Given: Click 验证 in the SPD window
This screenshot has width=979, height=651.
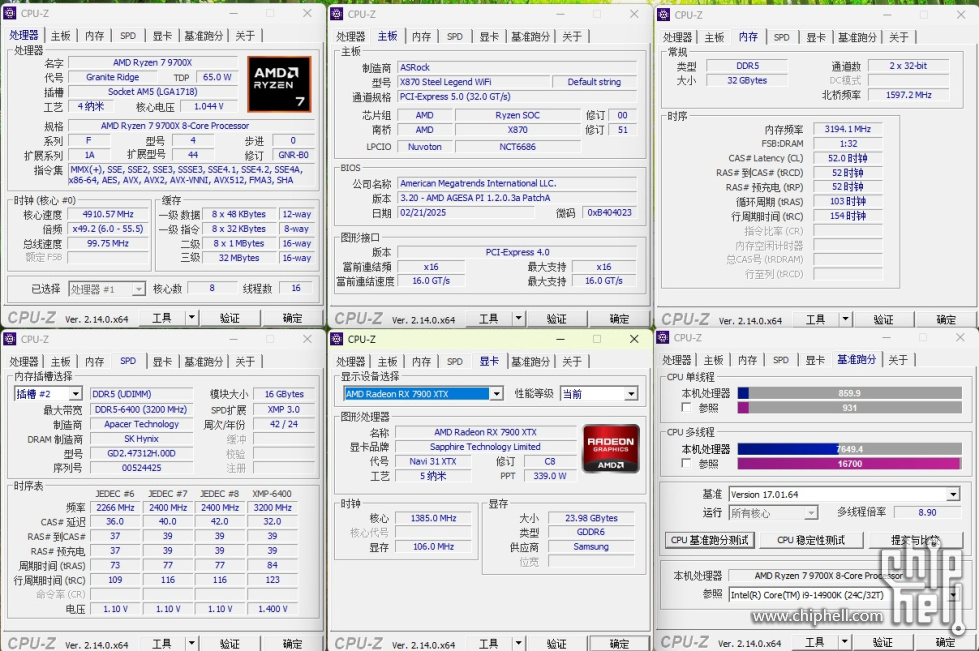Looking at the screenshot, I should [x=230, y=644].
